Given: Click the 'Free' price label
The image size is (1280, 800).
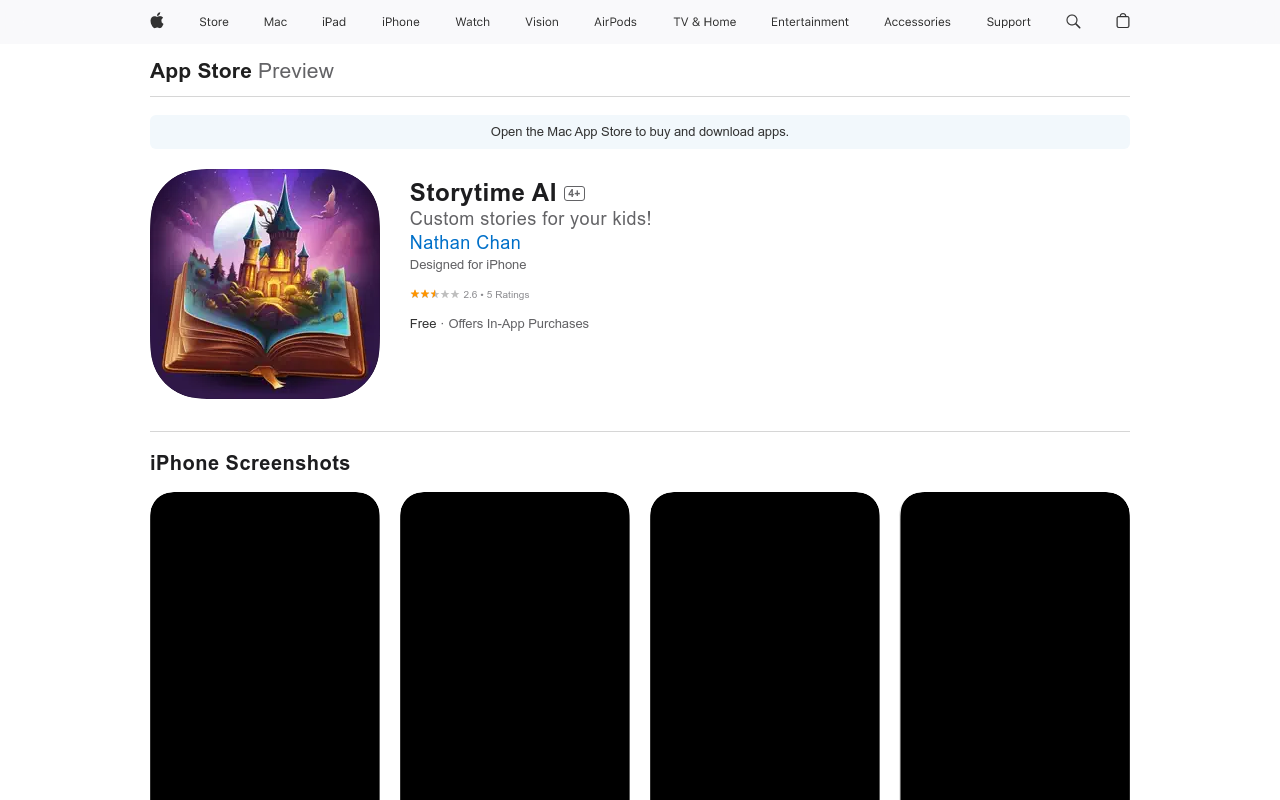Looking at the screenshot, I should [423, 324].
